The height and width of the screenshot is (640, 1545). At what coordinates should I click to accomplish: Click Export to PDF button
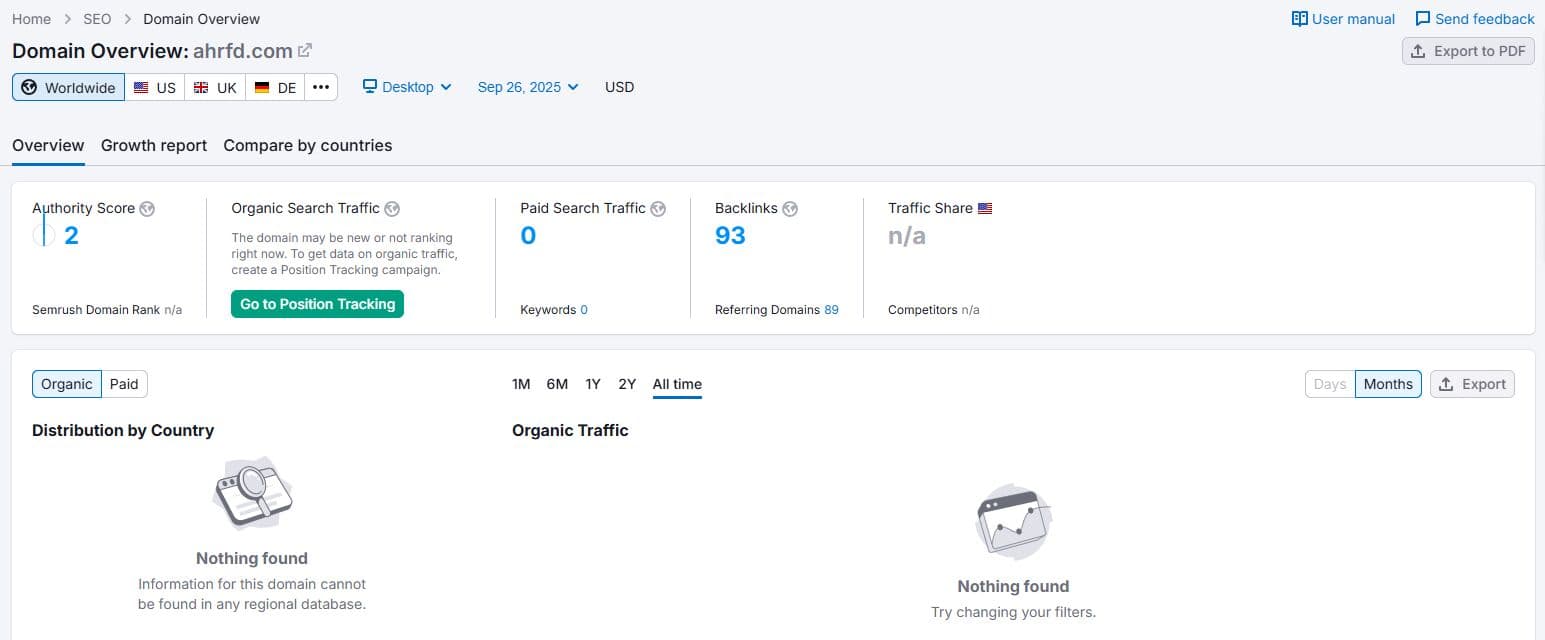point(1468,51)
